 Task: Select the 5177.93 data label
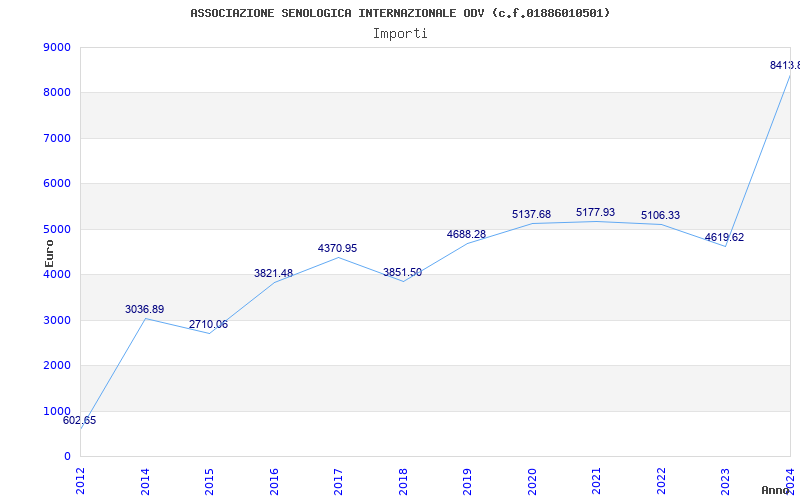point(595,212)
